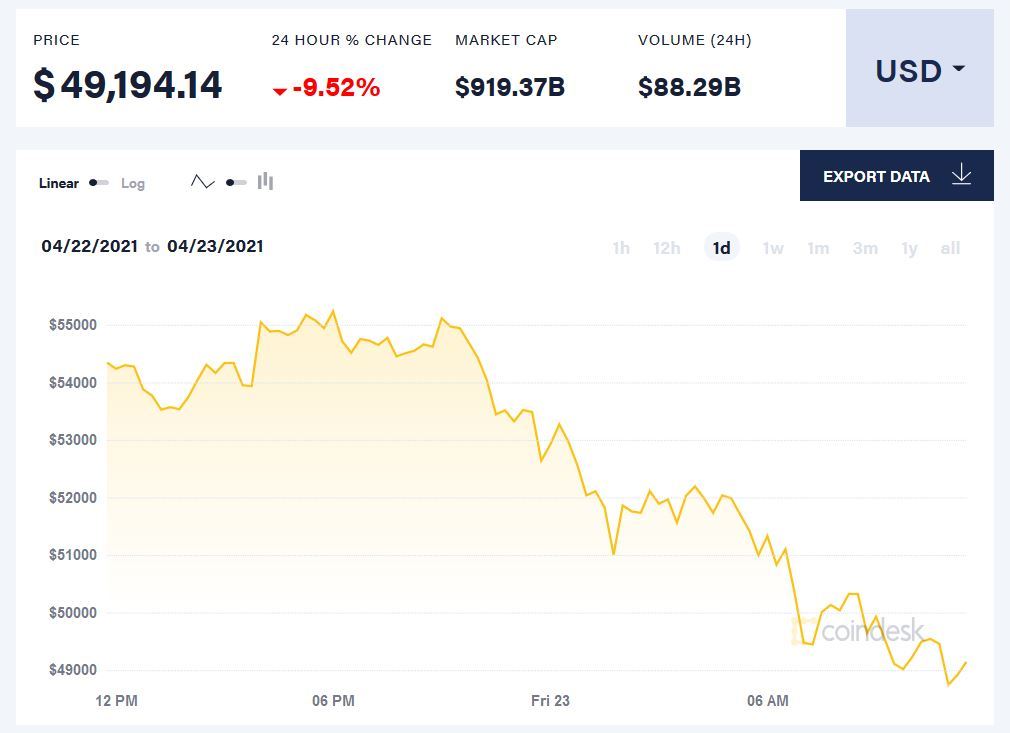Screen dimensions: 1010x733
Task: Click the Log scale label
Action: pos(133,183)
